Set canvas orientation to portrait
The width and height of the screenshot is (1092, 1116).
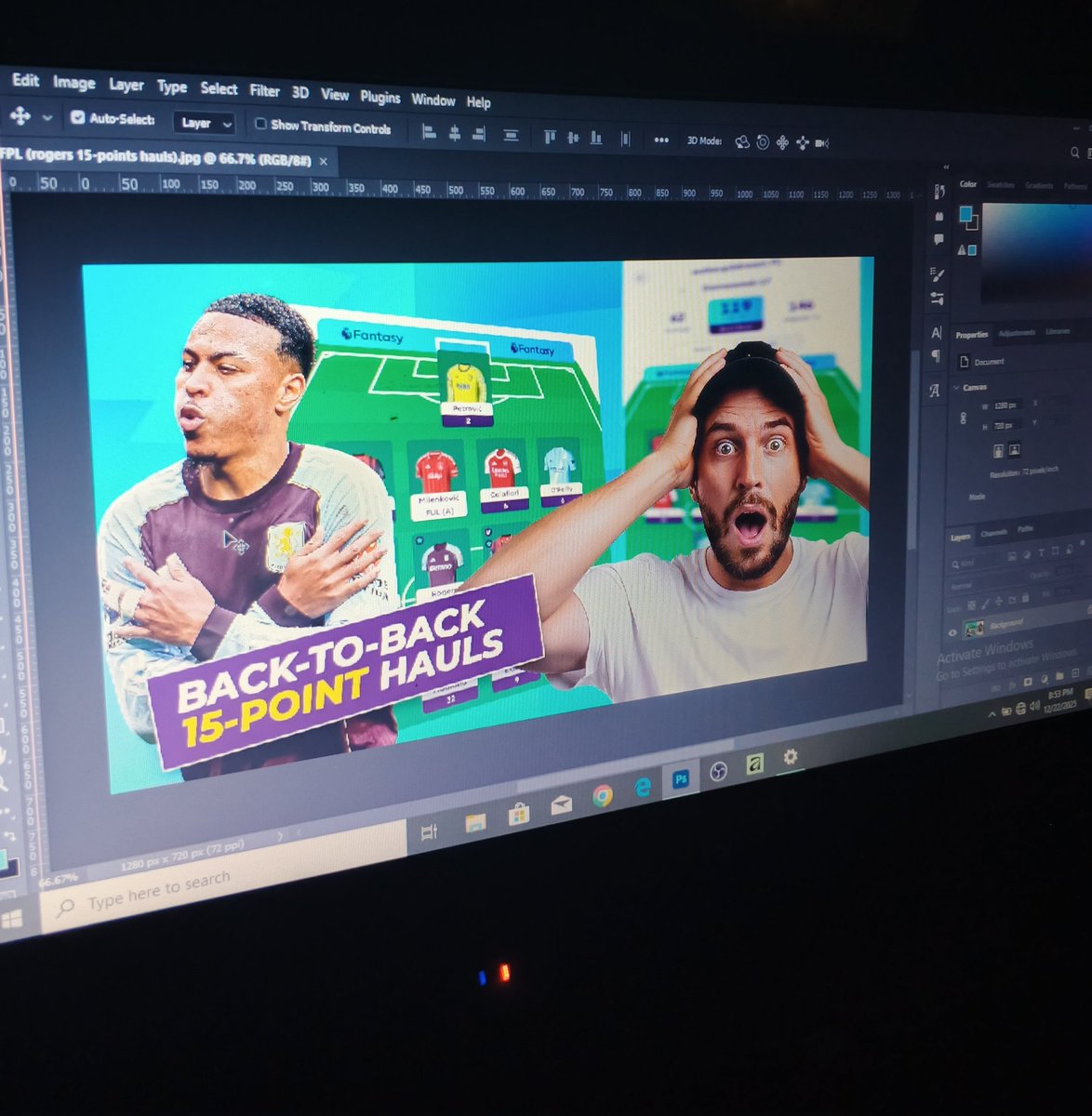[x=997, y=450]
